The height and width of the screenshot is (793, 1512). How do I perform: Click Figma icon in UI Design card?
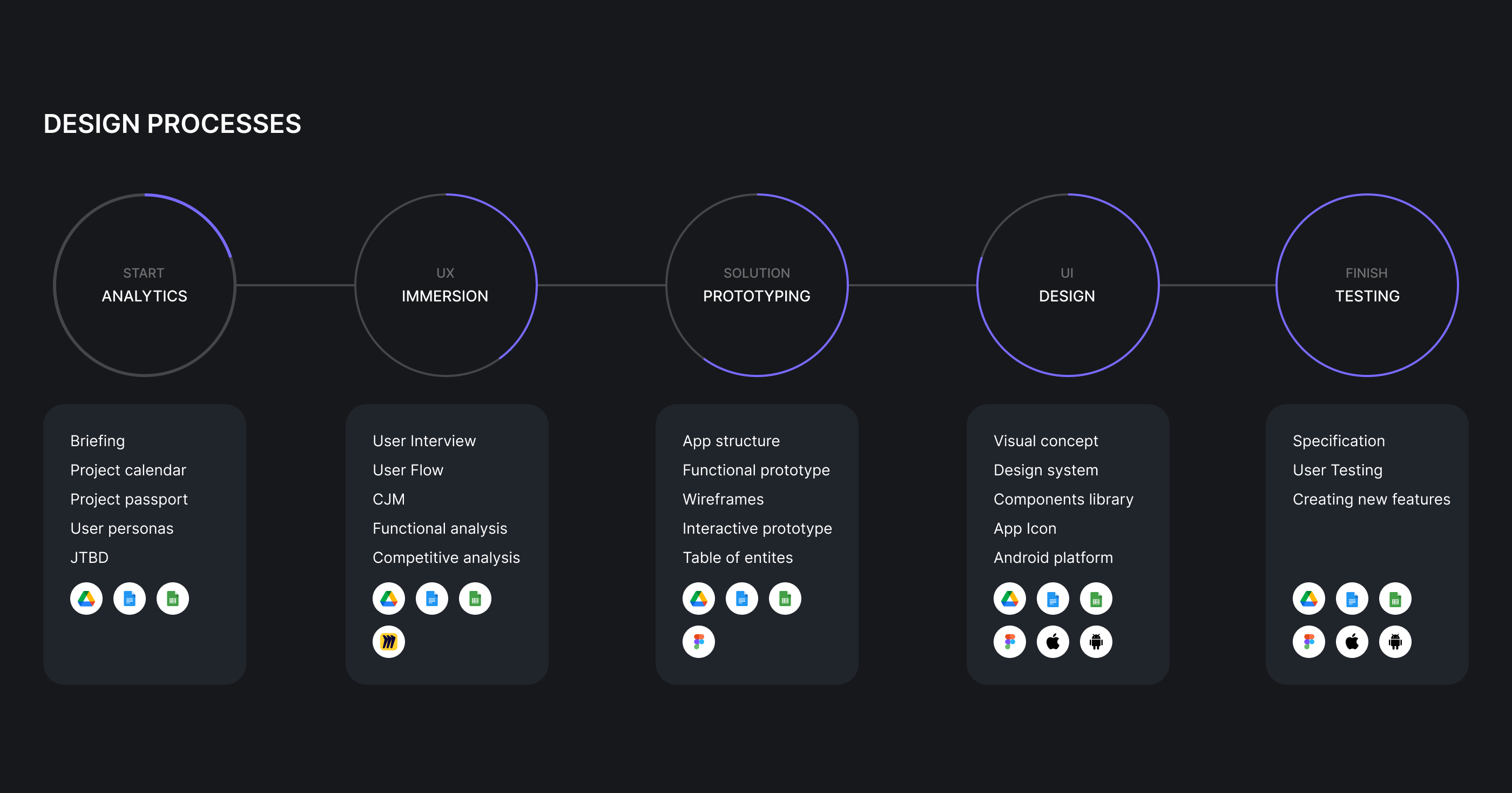tap(1010, 642)
